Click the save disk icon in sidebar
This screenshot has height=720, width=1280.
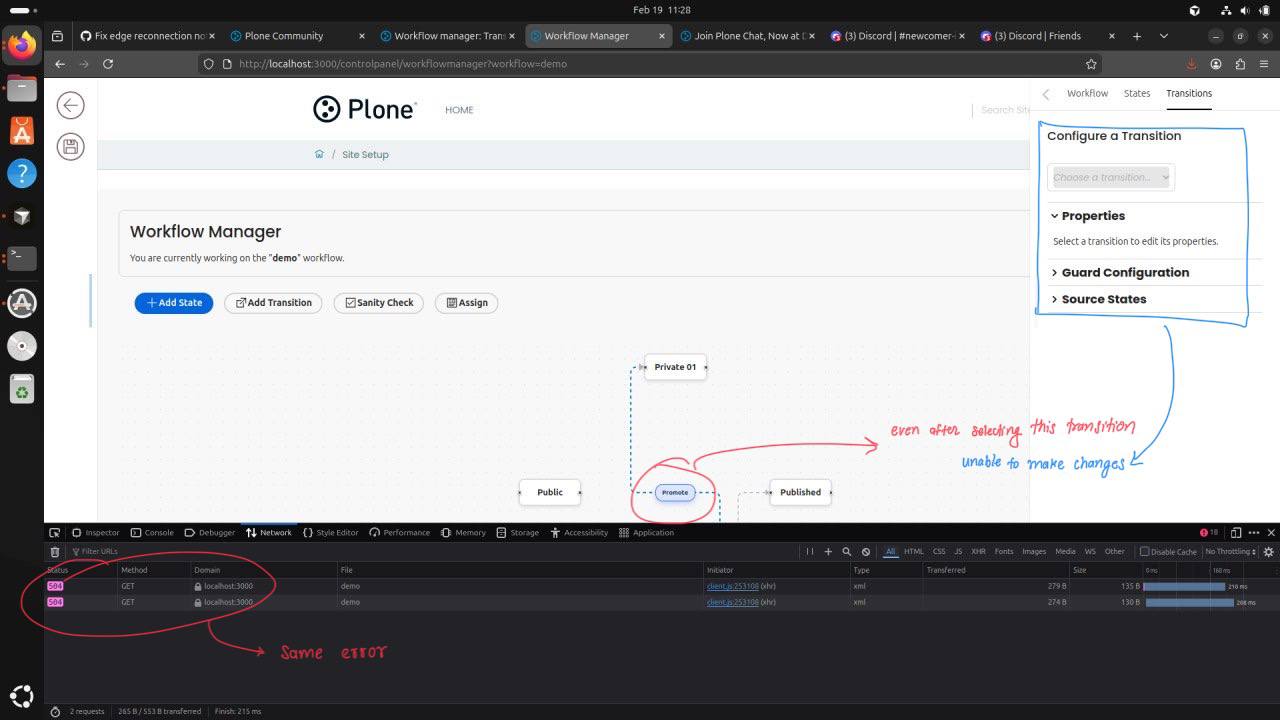click(70, 147)
